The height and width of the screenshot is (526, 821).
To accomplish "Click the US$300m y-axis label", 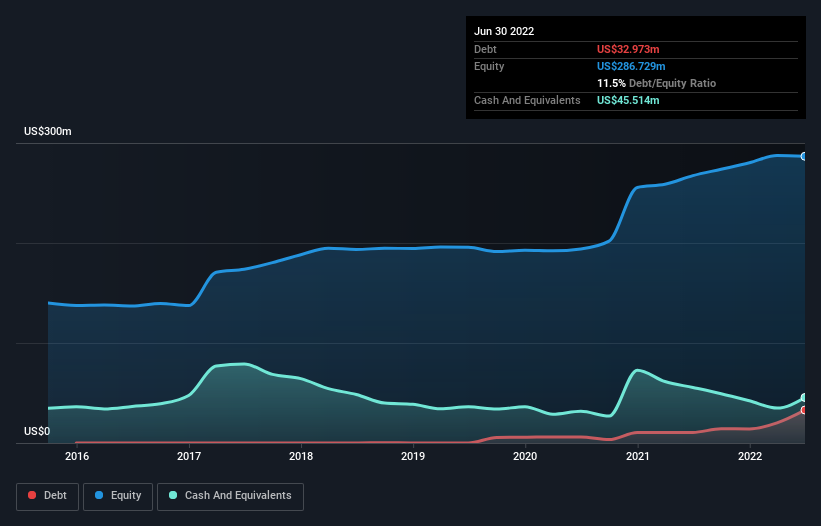I will click(x=48, y=131).
